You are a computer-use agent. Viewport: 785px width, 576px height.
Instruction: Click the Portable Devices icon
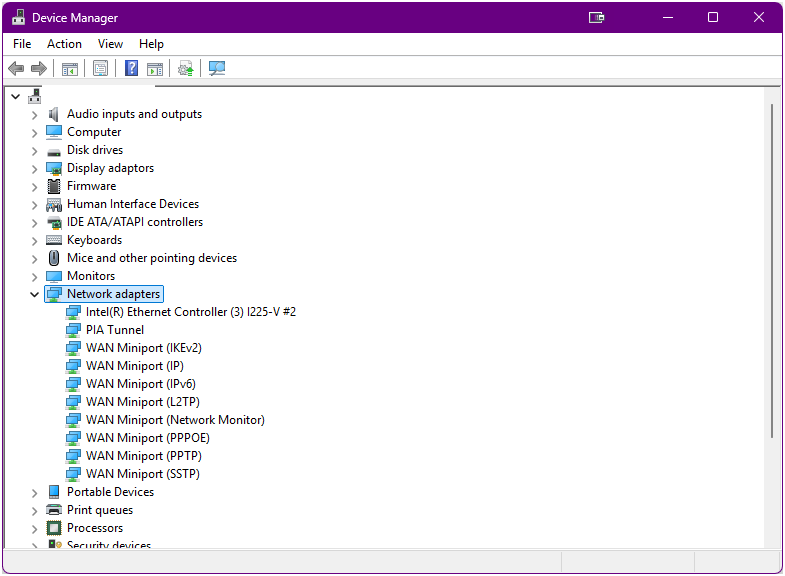tap(54, 492)
